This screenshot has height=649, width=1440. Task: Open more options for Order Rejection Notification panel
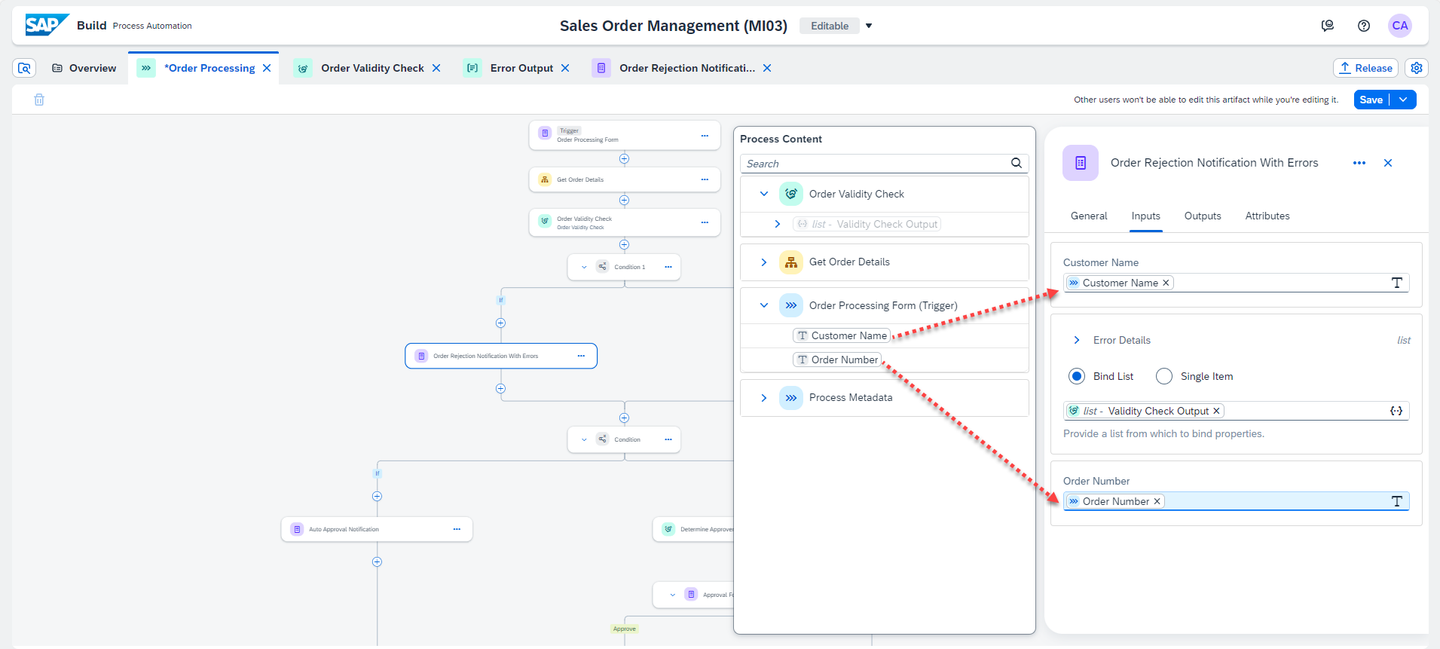pyautogui.click(x=1359, y=163)
